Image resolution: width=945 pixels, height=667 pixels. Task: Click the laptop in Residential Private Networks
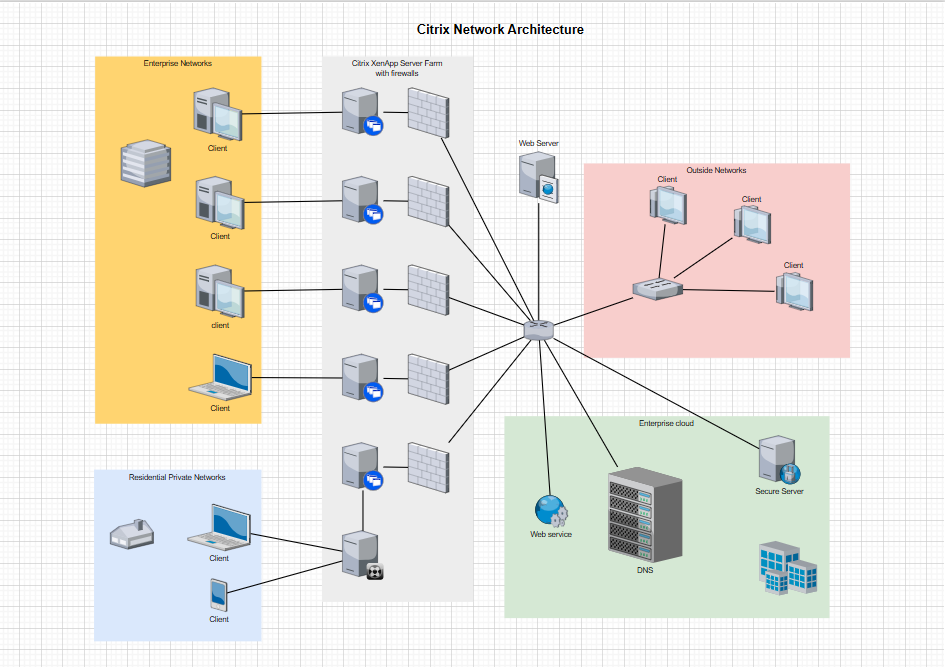(219, 527)
